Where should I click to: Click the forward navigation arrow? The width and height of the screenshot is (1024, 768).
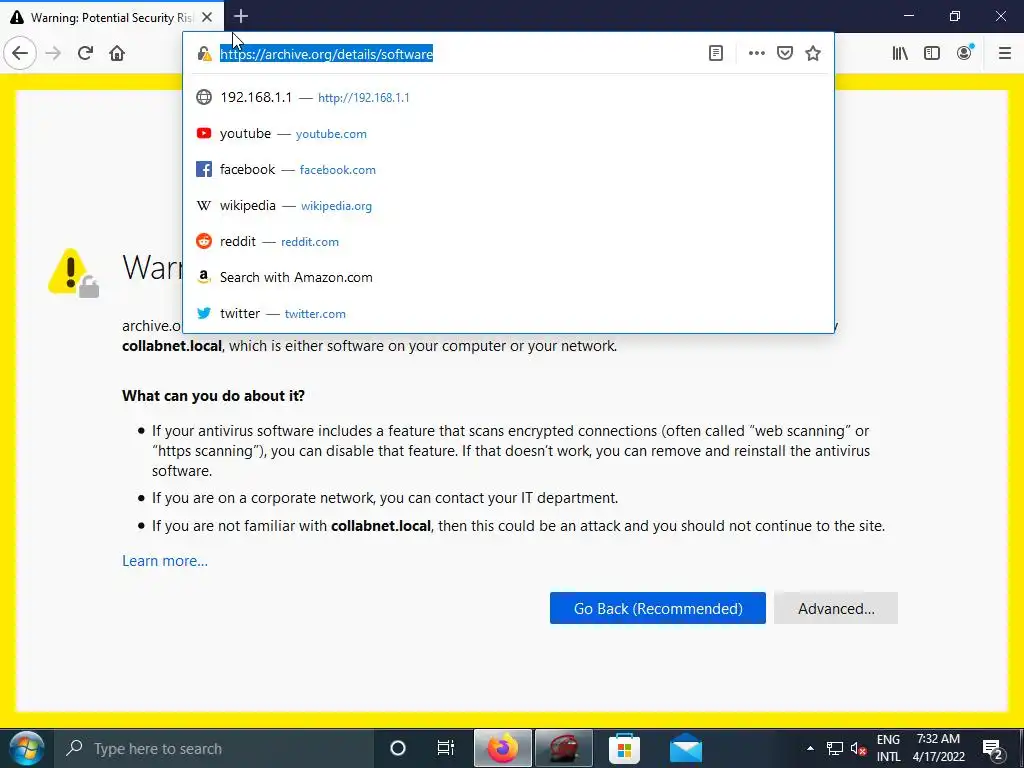[x=53, y=53]
